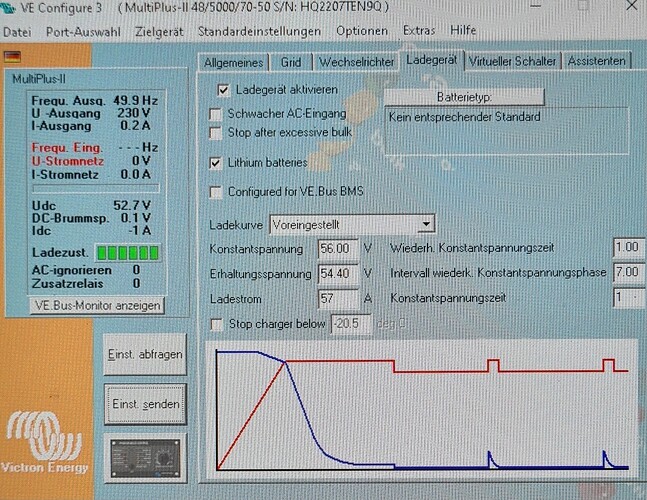647x500 pixels.
Task: Click the German flag language icon
Action: point(12,57)
